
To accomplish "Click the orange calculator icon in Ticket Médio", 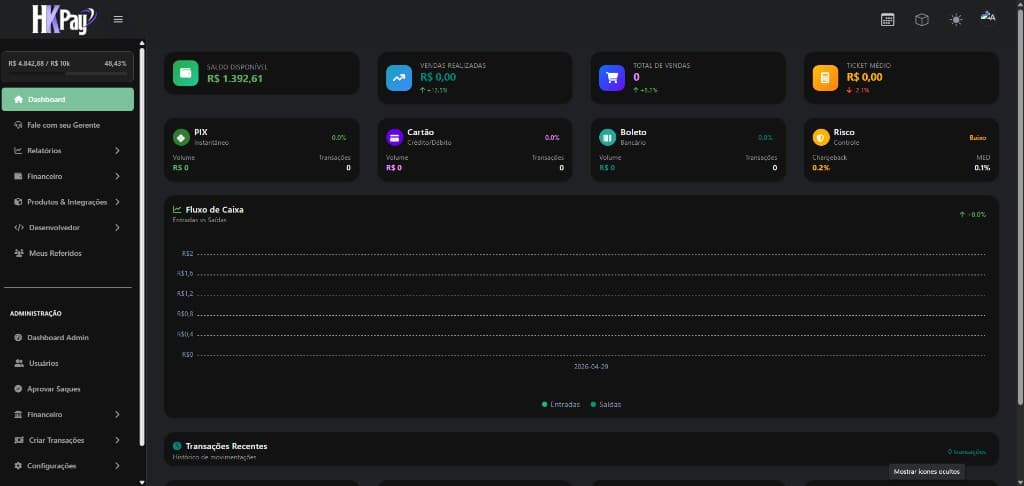I will pyautogui.click(x=825, y=78).
